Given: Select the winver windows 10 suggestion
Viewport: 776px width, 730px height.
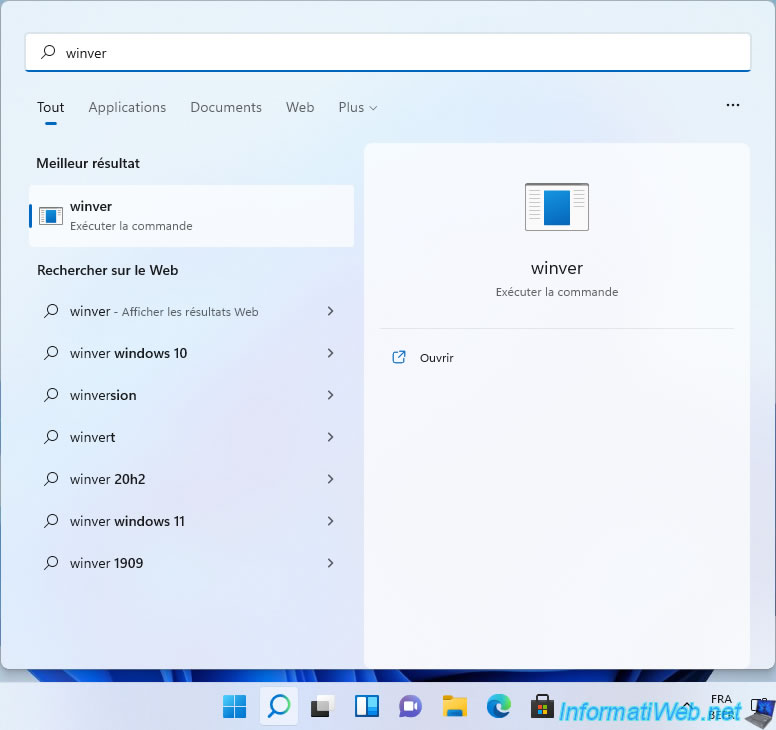Looking at the screenshot, I should tap(192, 353).
